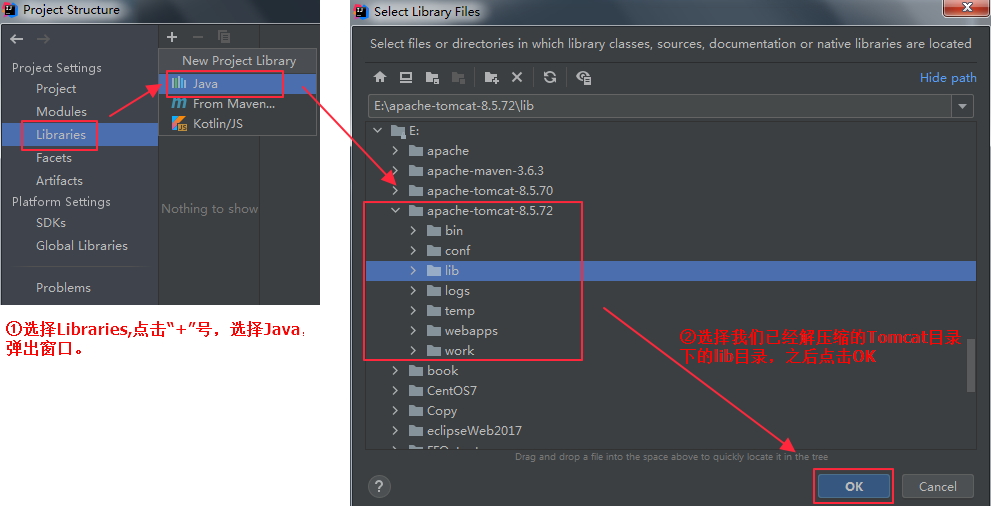Click the Module directory toolbar icon
This screenshot has width=991, height=506.
click(458, 77)
